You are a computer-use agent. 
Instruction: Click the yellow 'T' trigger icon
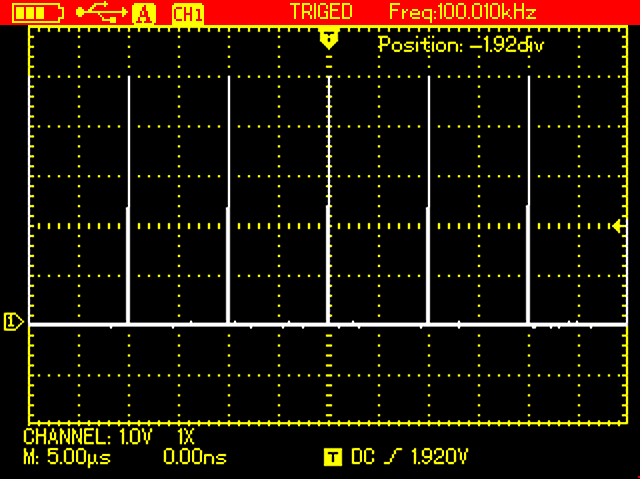(x=332, y=458)
